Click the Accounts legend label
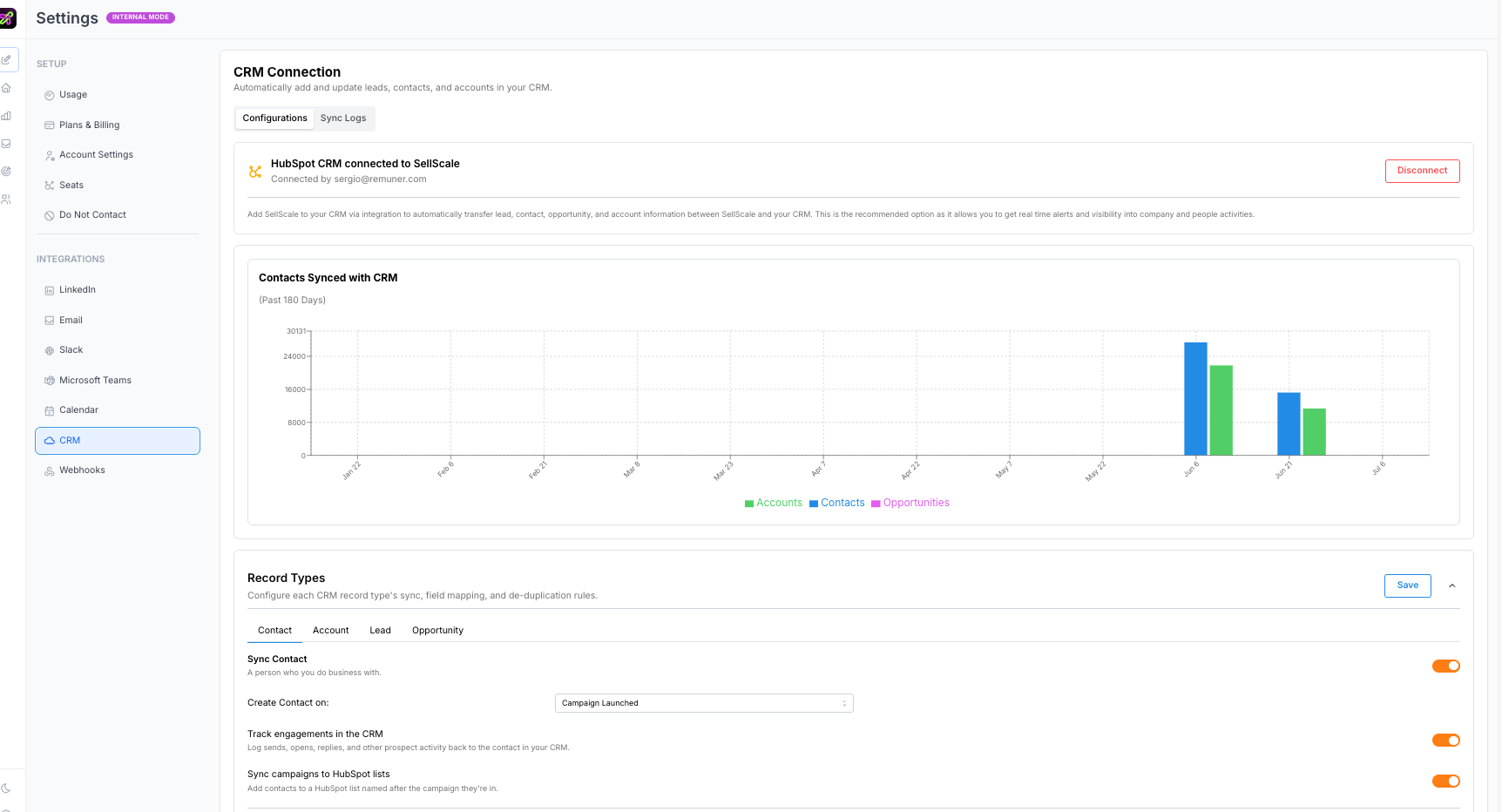 (x=779, y=503)
